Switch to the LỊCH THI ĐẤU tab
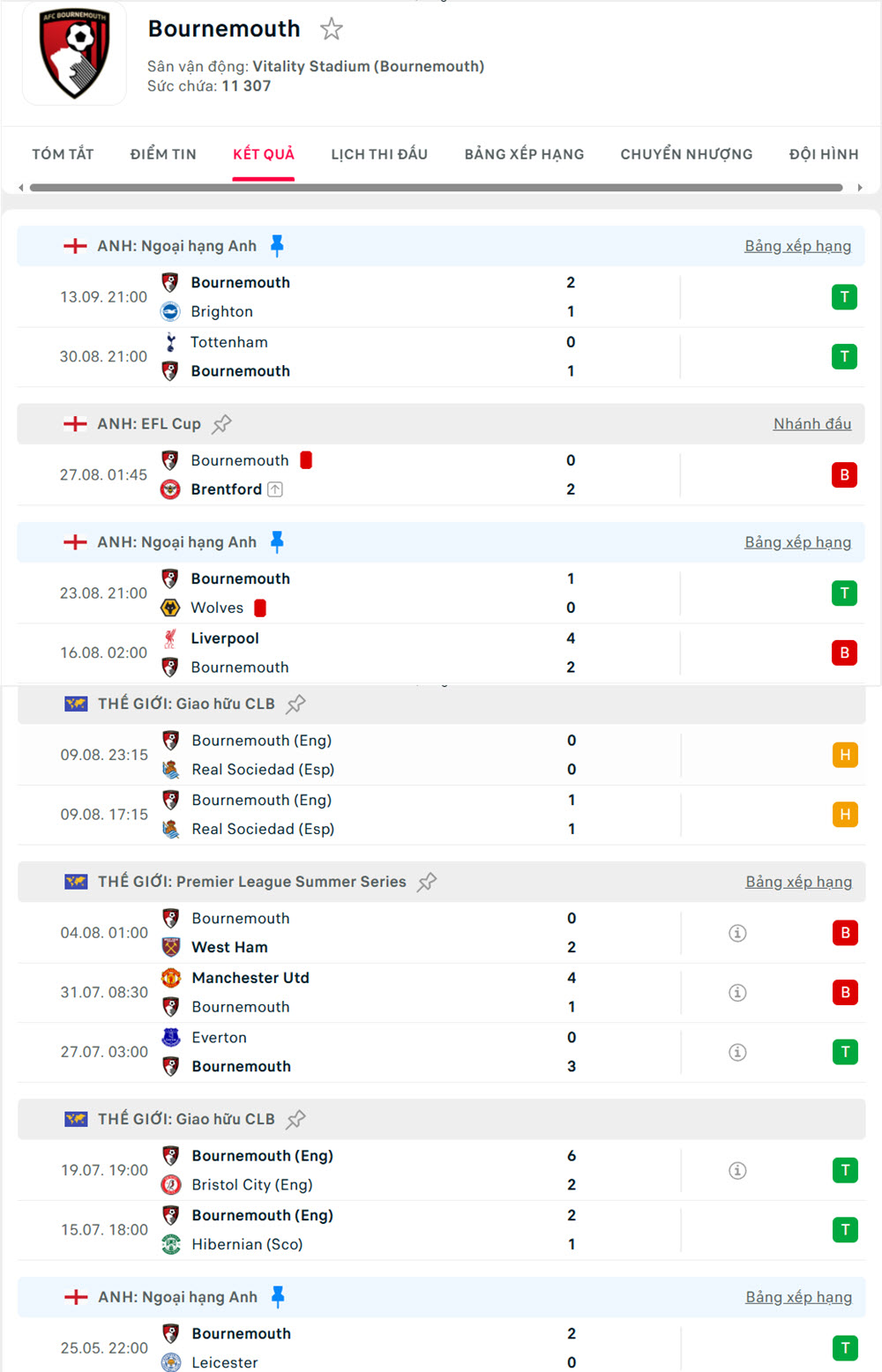 pos(378,153)
